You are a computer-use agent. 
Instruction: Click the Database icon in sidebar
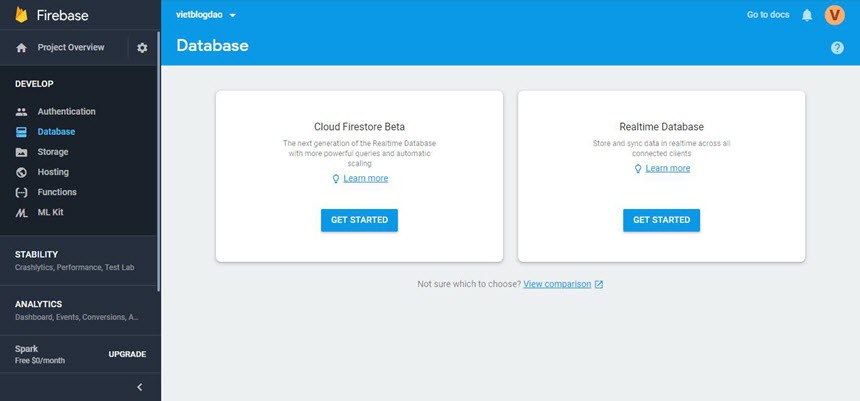tap(21, 132)
